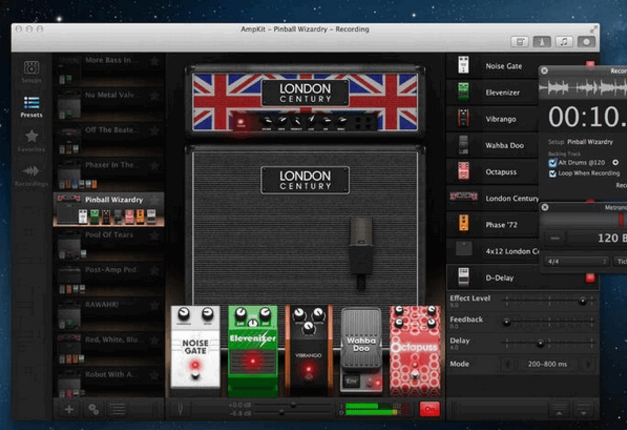Click the list view button below presets
This screenshot has height=430, width=627.
(x=118, y=409)
